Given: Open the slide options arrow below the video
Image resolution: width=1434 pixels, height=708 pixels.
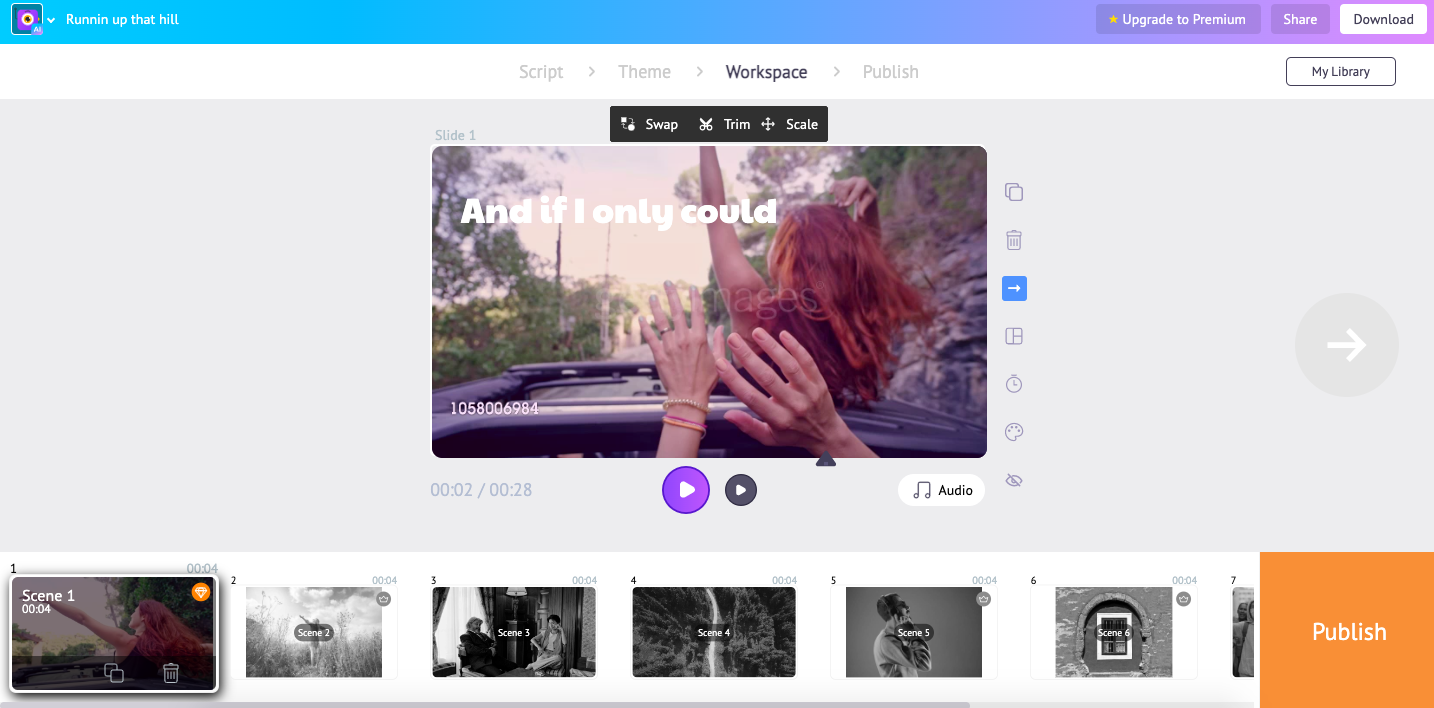Looking at the screenshot, I should click(x=825, y=459).
